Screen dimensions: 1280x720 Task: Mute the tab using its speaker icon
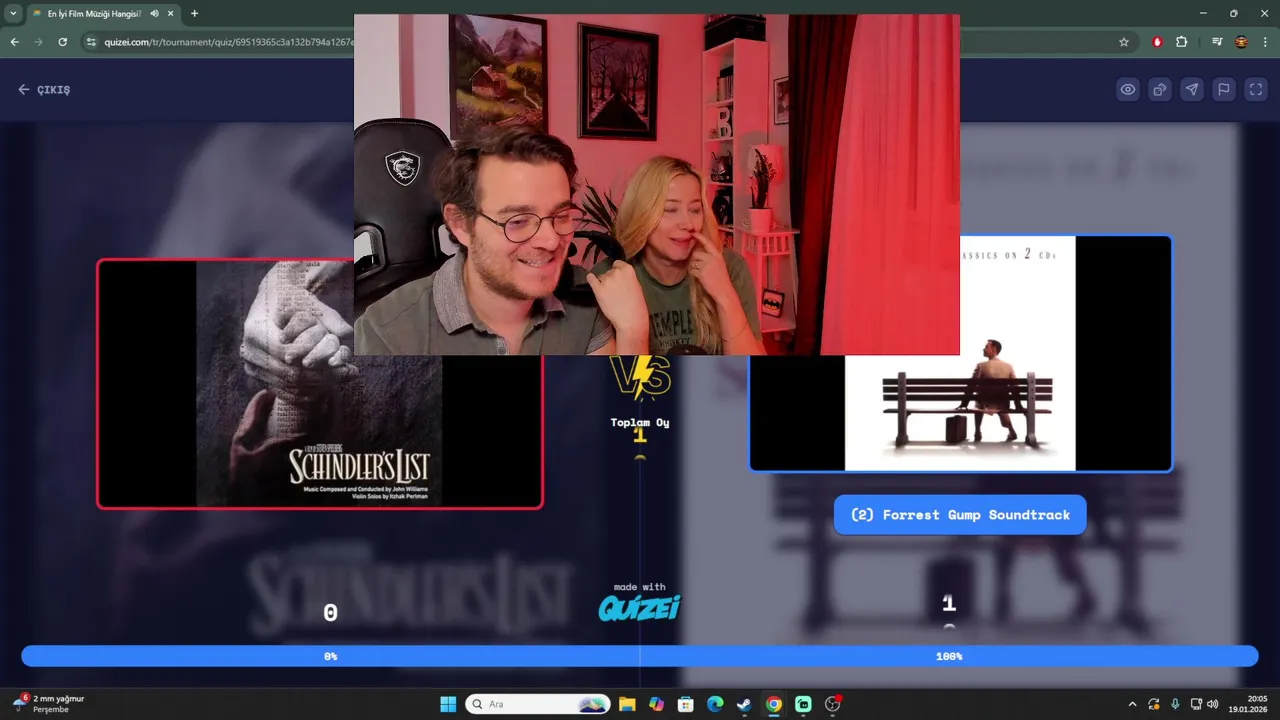(x=155, y=13)
